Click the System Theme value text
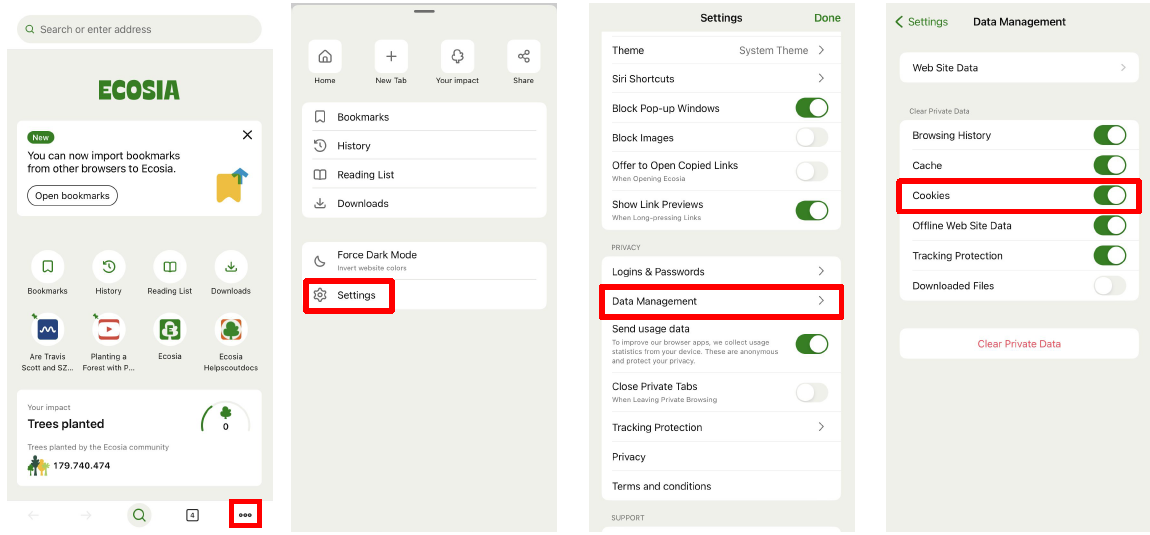 click(773, 50)
